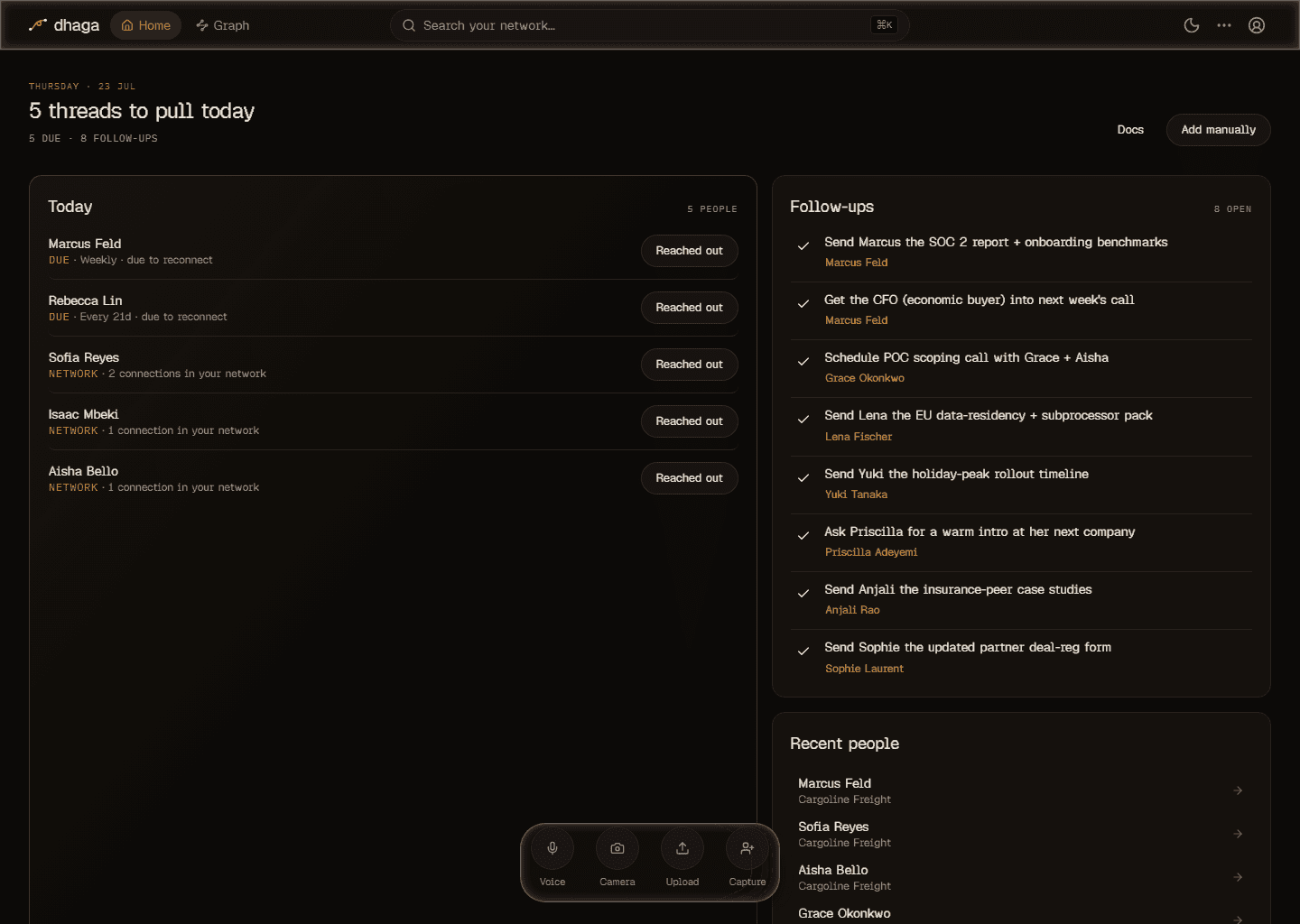Open Sophie Laurent link in Follow-ups

click(x=864, y=669)
